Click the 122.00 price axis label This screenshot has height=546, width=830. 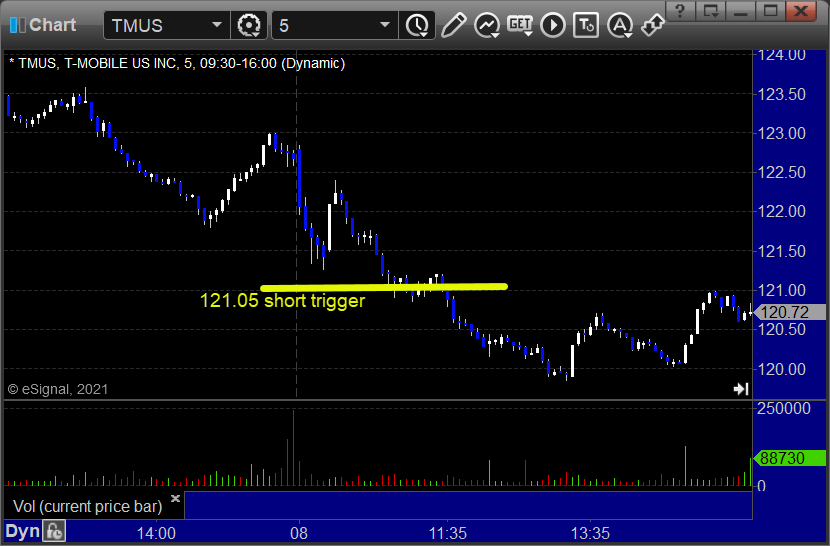782,211
